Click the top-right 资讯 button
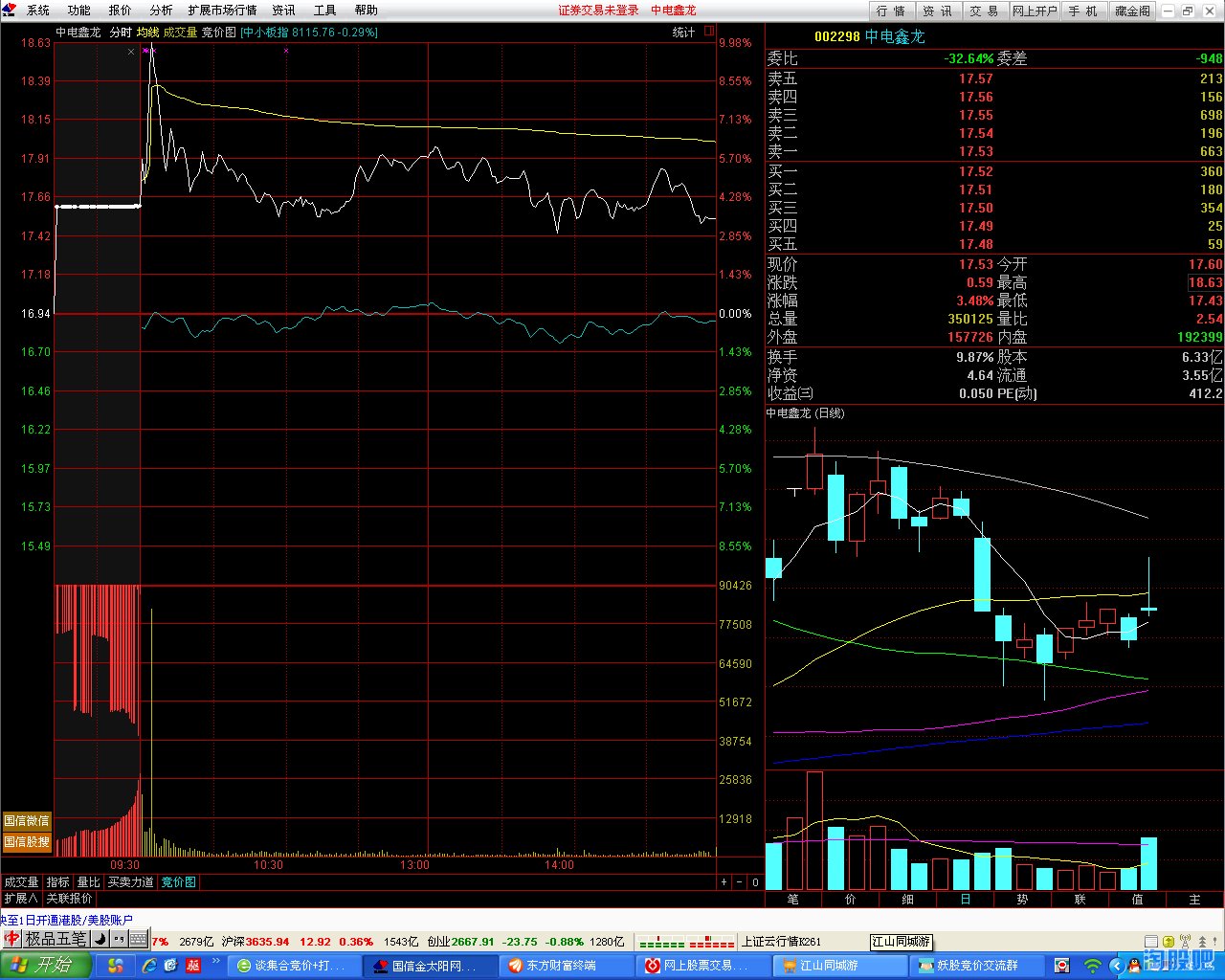Image resolution: width=1225 pixels, height=980 pixels. [938, 11]
